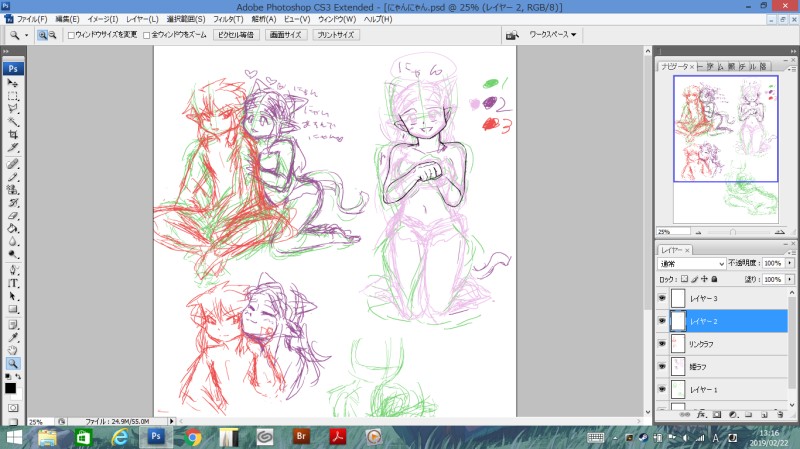
Task: Click the Zoom tool in the toolbox
Action: click(13, 363)
